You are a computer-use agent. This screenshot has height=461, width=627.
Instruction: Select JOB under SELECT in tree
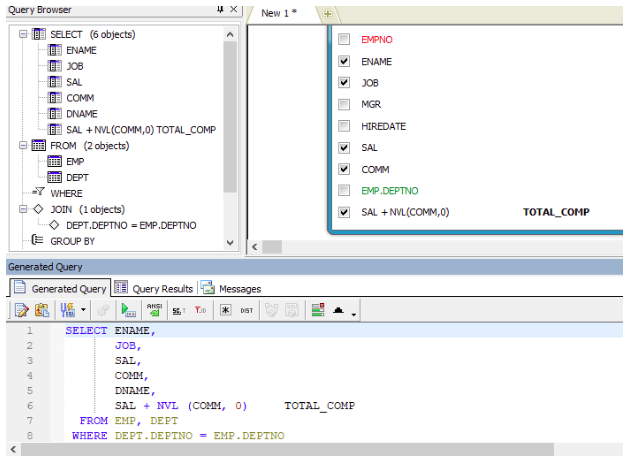[x=75, y=66]
